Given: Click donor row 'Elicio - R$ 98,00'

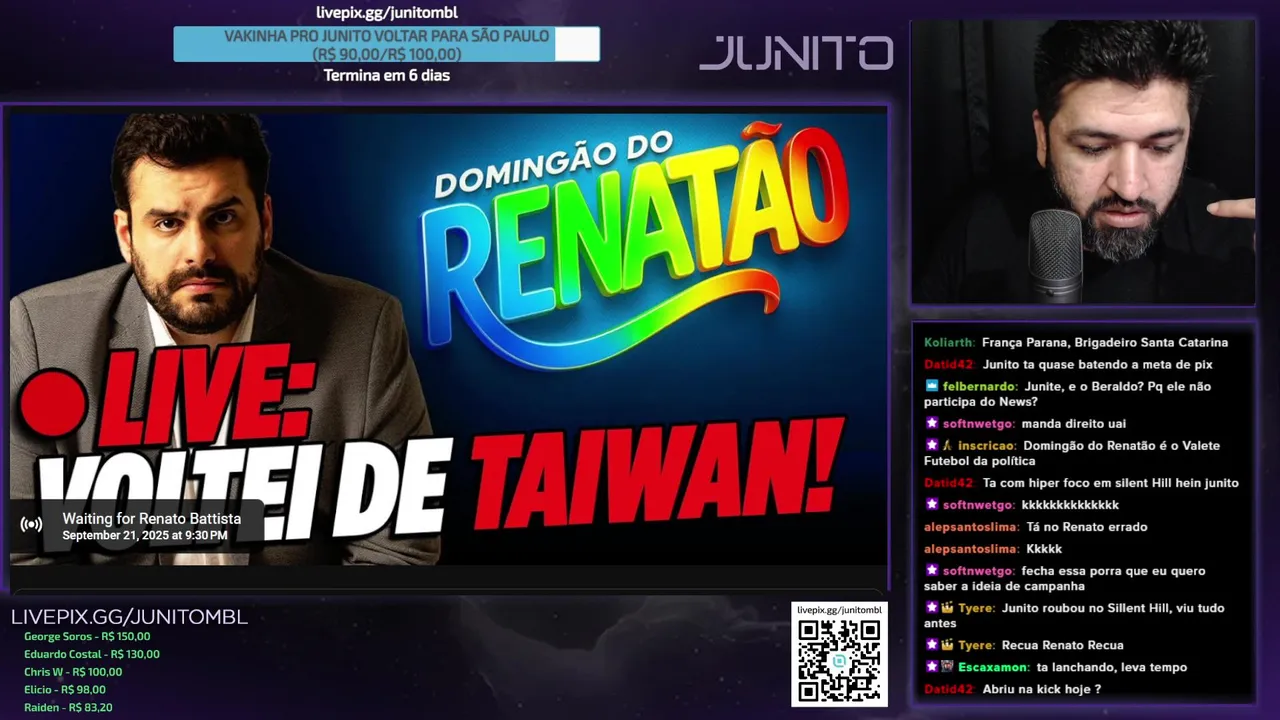Looking at the screenshot, I should coord(65,689).
